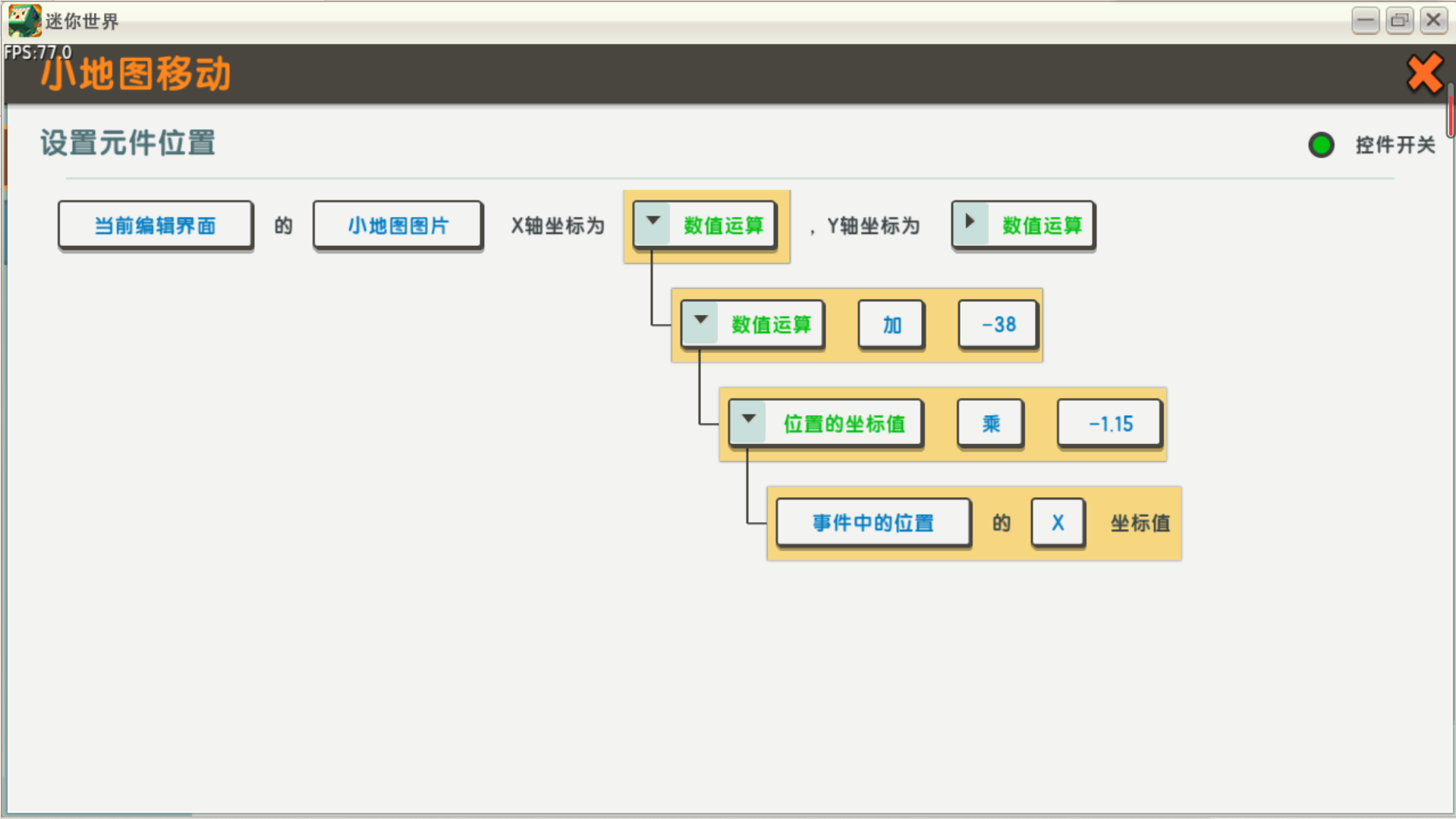Click the 坐标值 label text
The width and height of the screenshot is (1456, 819).
[x=1140, y=523]
